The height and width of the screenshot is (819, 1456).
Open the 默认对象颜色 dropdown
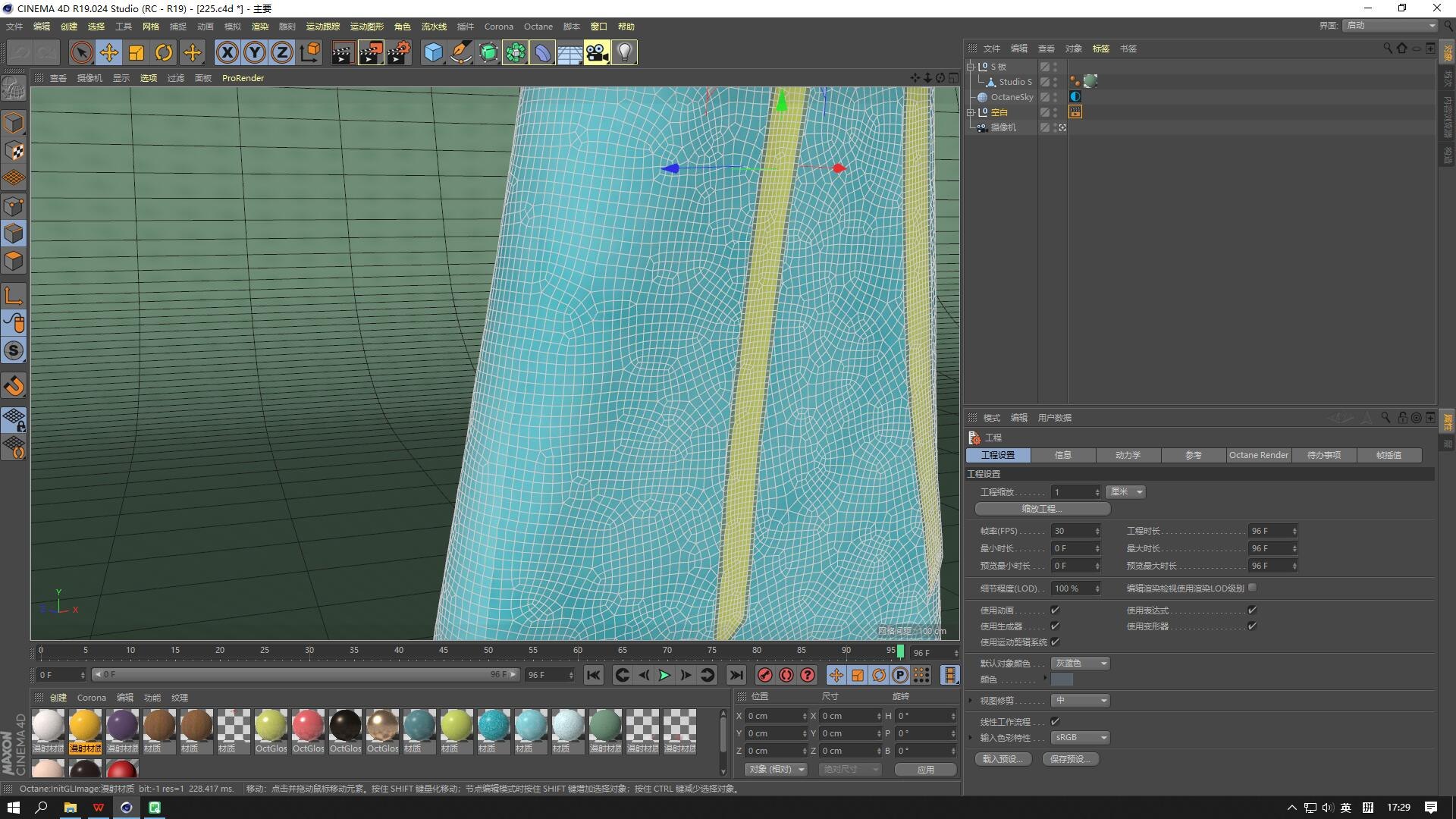coord(1081,663)
